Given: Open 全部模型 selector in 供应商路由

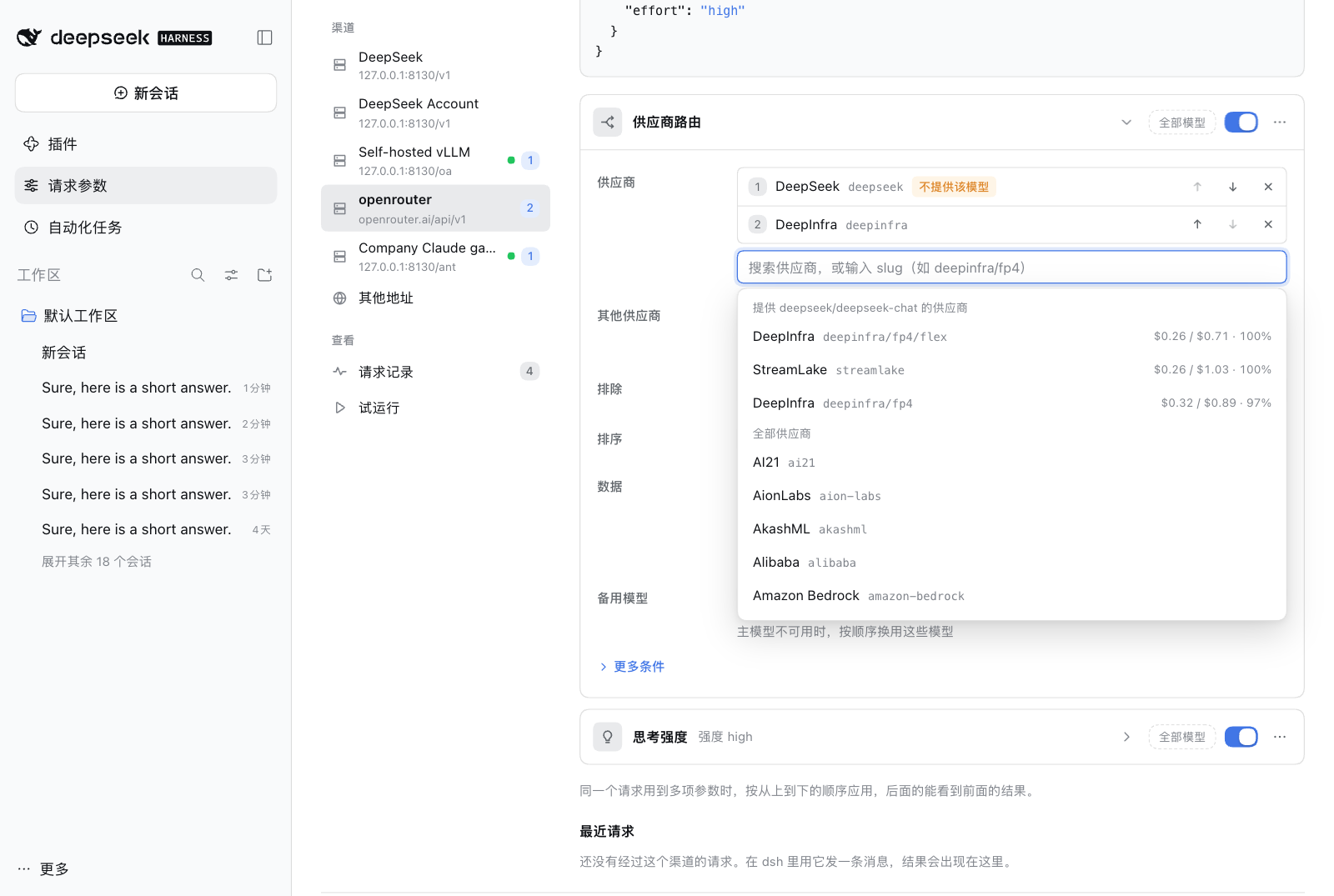Looking at the screenshot, I should (x=1182, y=123).
